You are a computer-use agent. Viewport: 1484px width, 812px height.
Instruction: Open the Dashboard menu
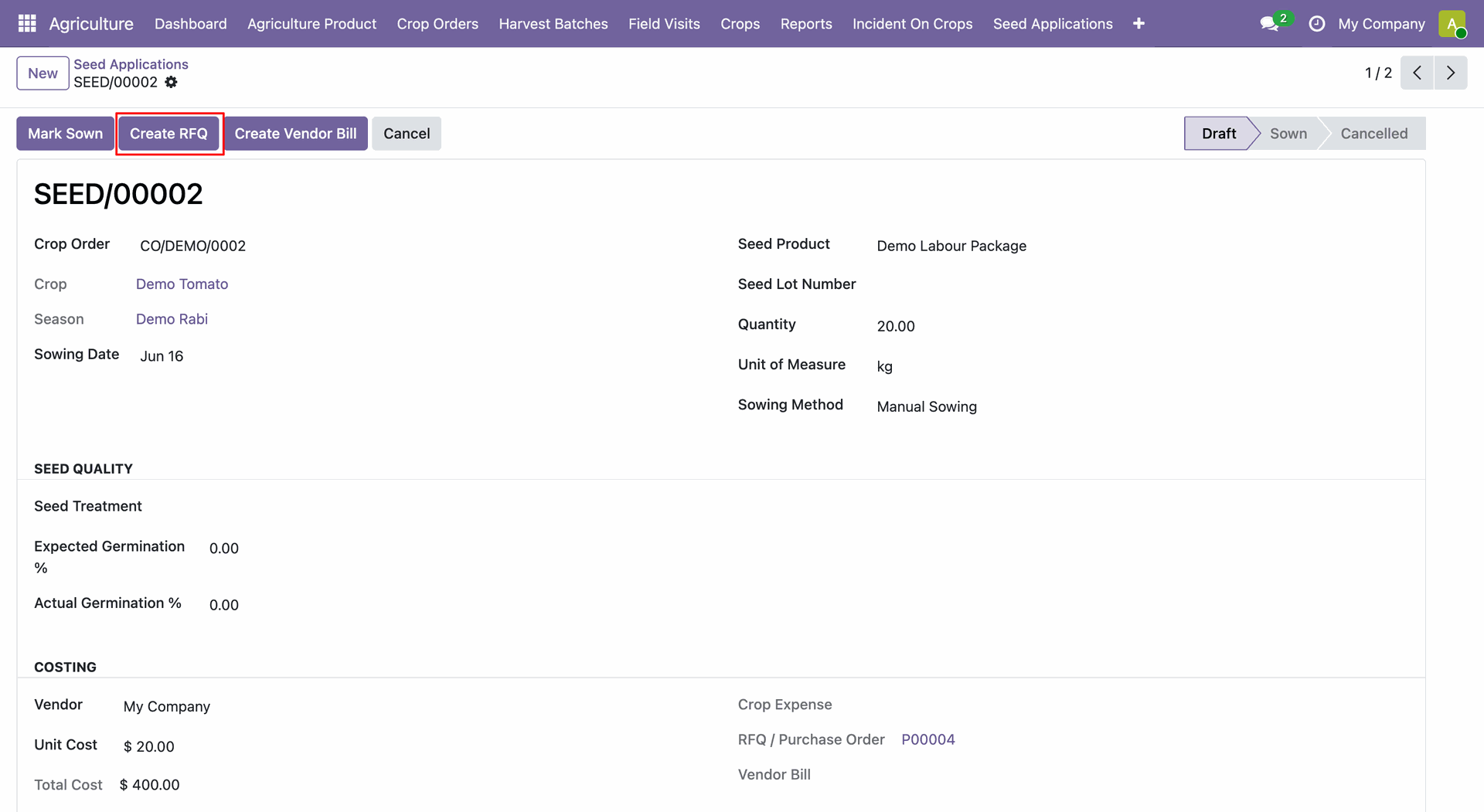tap(191, 24)
